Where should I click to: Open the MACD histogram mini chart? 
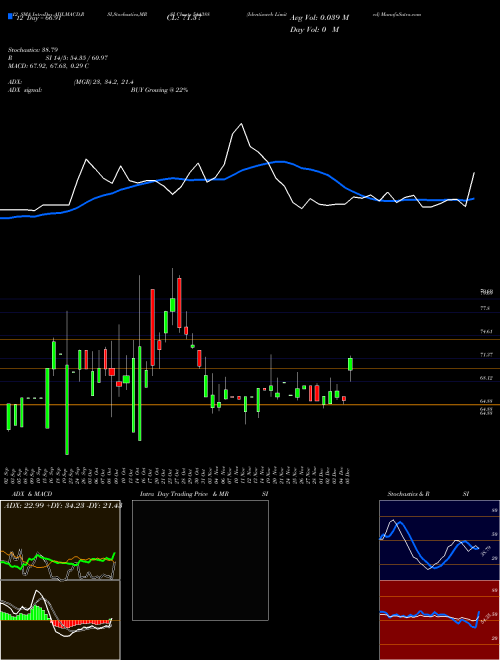[60, 620]
